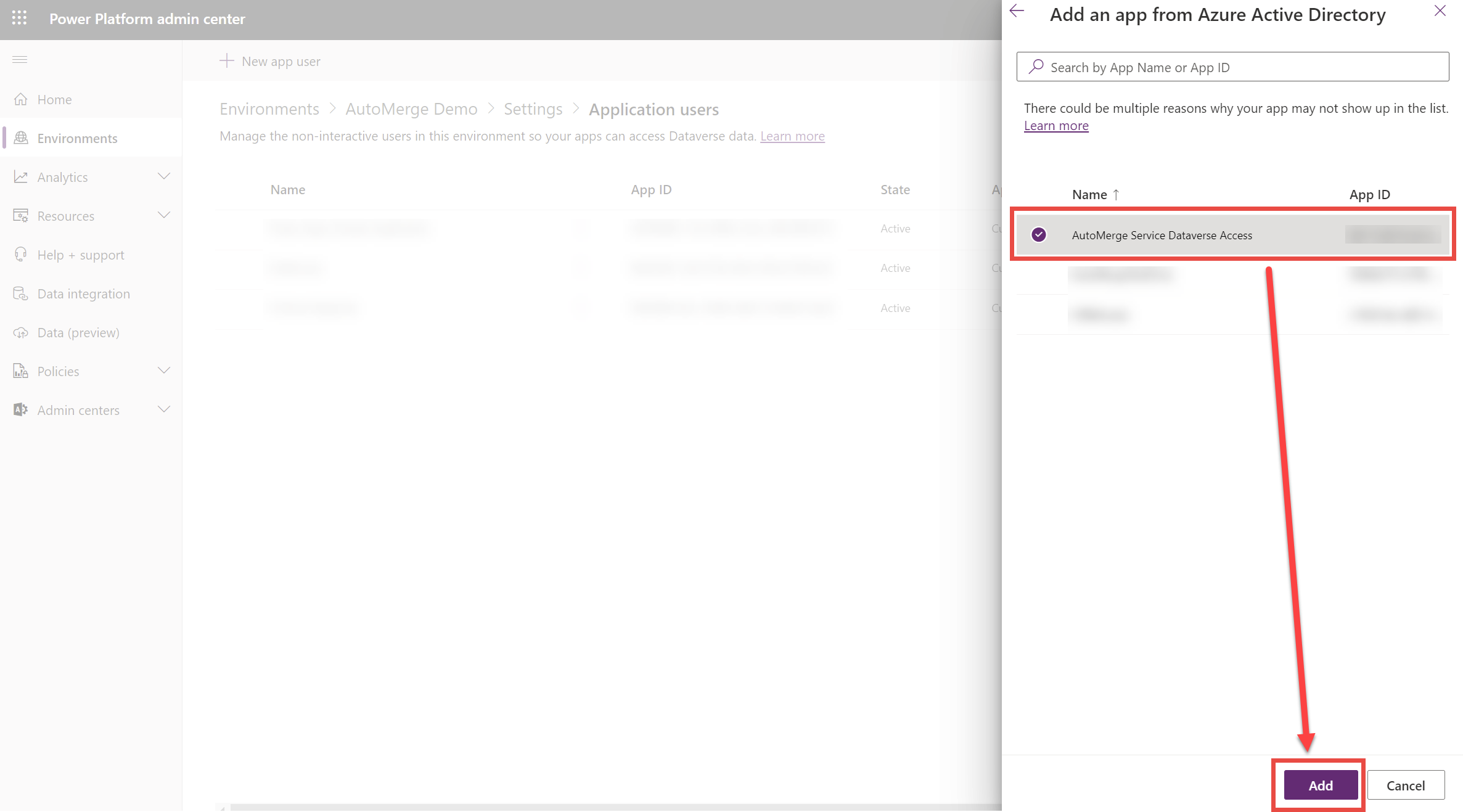Open Learn more link under Application users
The height and width of the screenshot is (812, 1463).
click(x=792, y=136)
